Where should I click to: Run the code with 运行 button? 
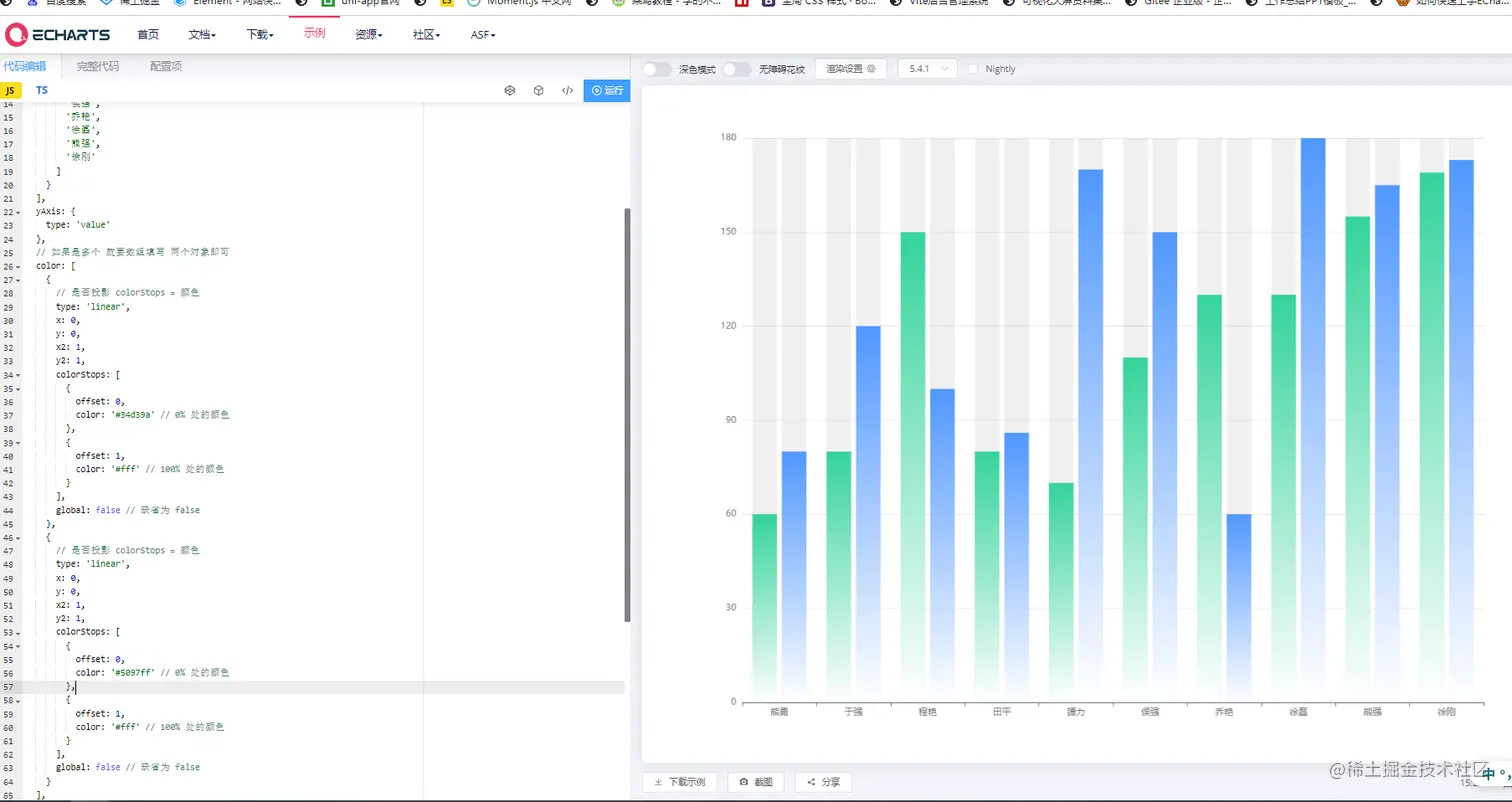click(x=607, y=90)
